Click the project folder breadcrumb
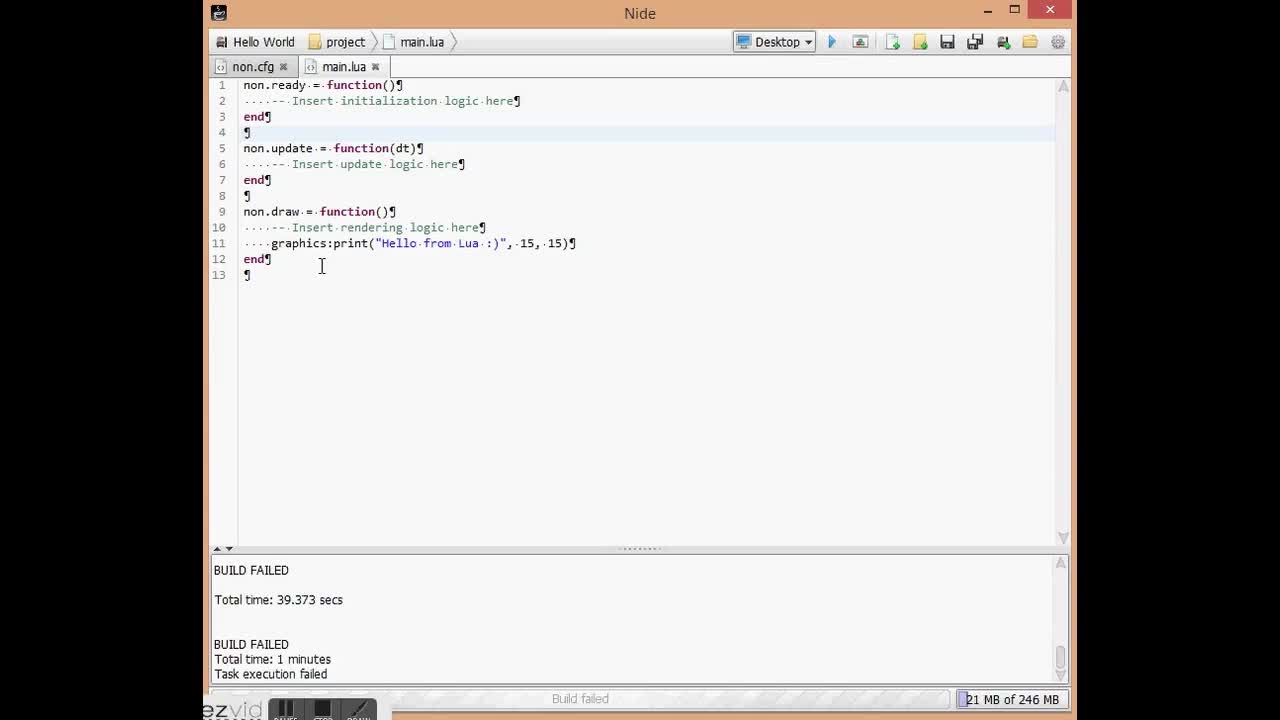 point(337,42)
